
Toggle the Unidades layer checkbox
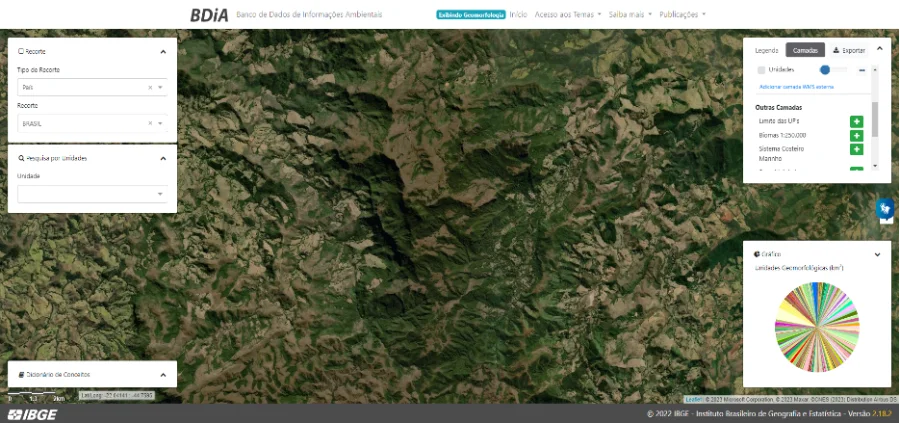tap(761, 70)
